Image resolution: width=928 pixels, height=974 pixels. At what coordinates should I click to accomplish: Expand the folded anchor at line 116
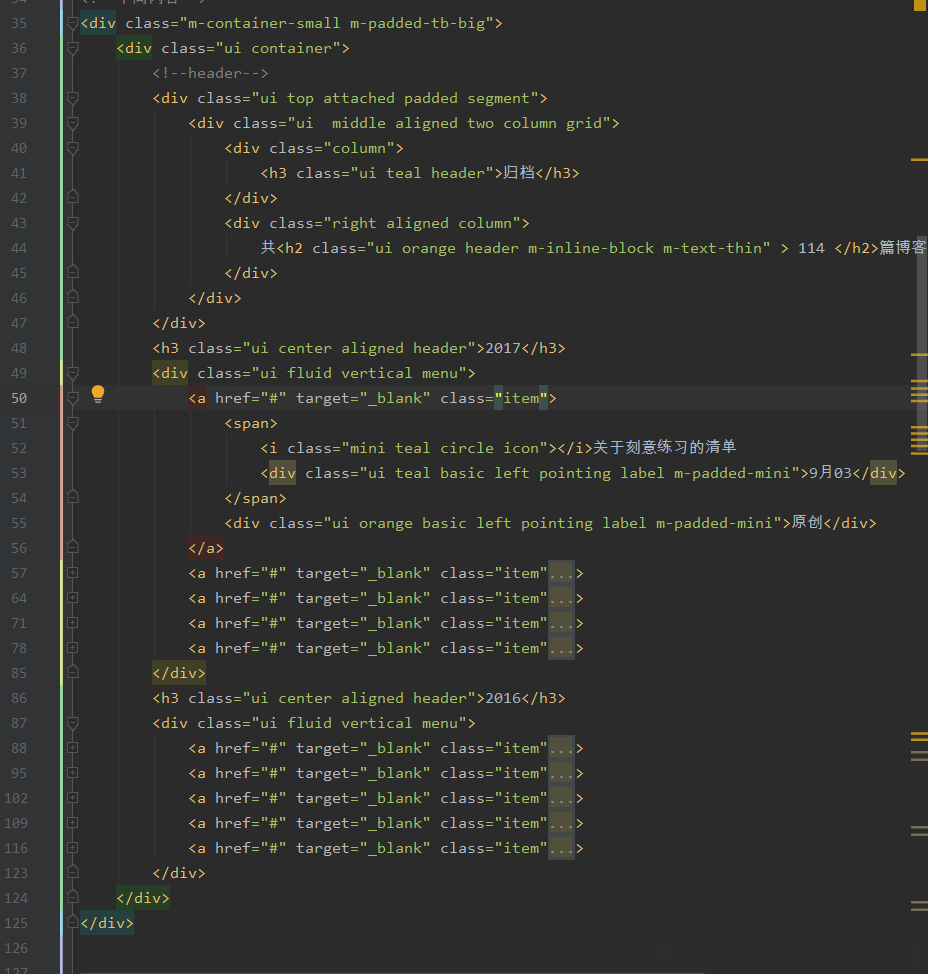point(73,848)
